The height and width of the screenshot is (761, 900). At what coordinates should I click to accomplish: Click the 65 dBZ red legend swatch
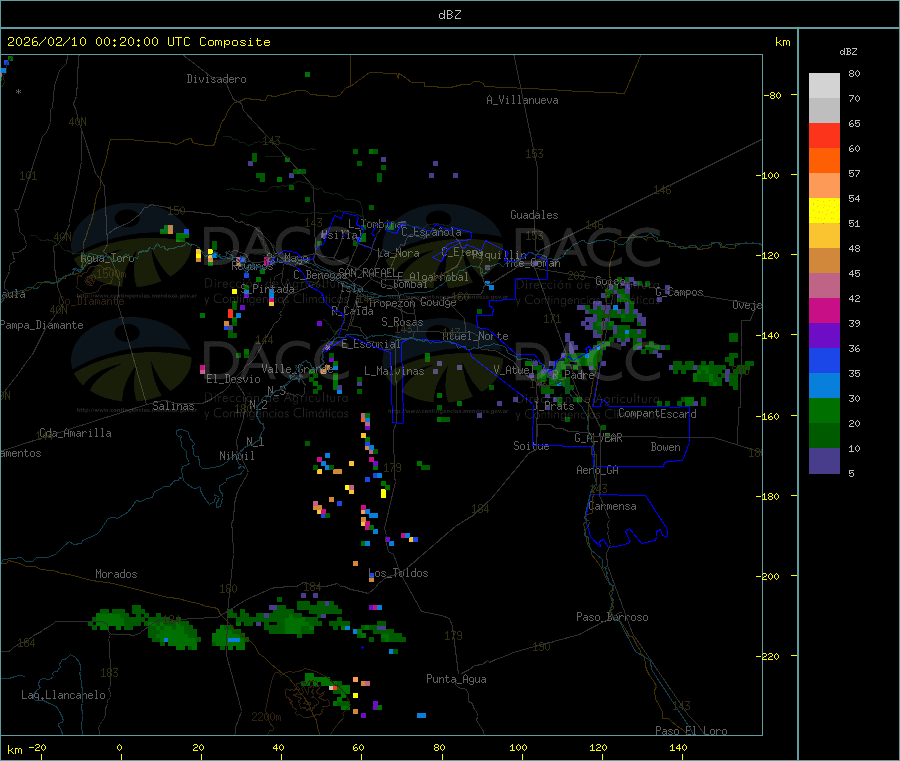824,135
